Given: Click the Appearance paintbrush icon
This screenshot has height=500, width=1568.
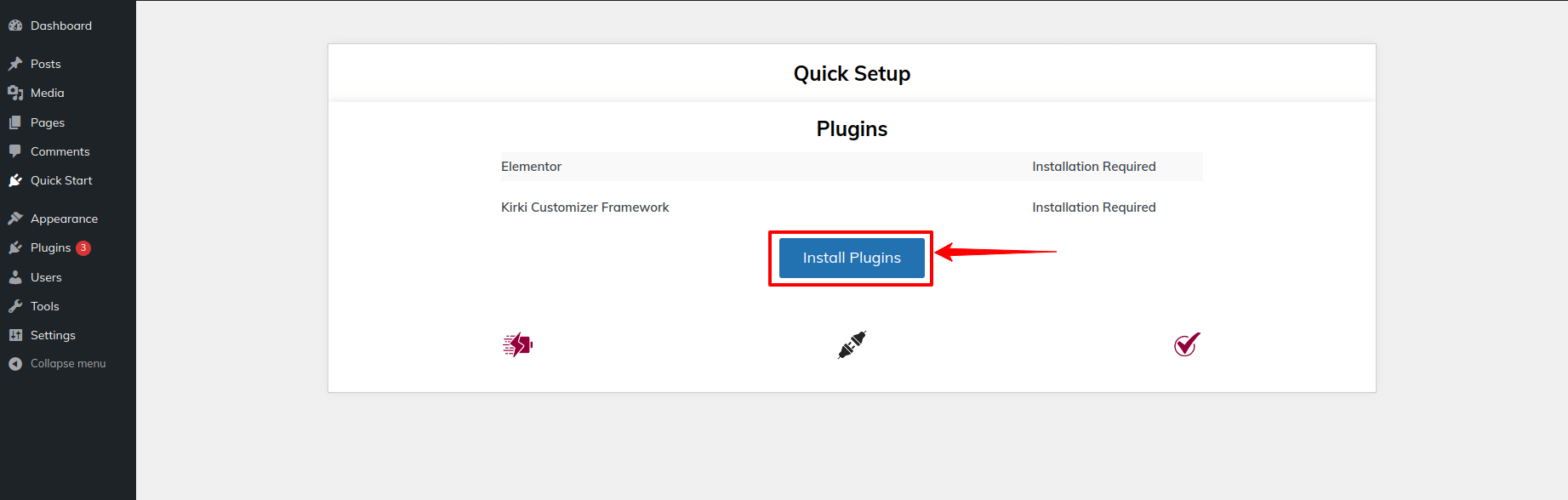Looking at the screenshot, I should pos(15,219).
